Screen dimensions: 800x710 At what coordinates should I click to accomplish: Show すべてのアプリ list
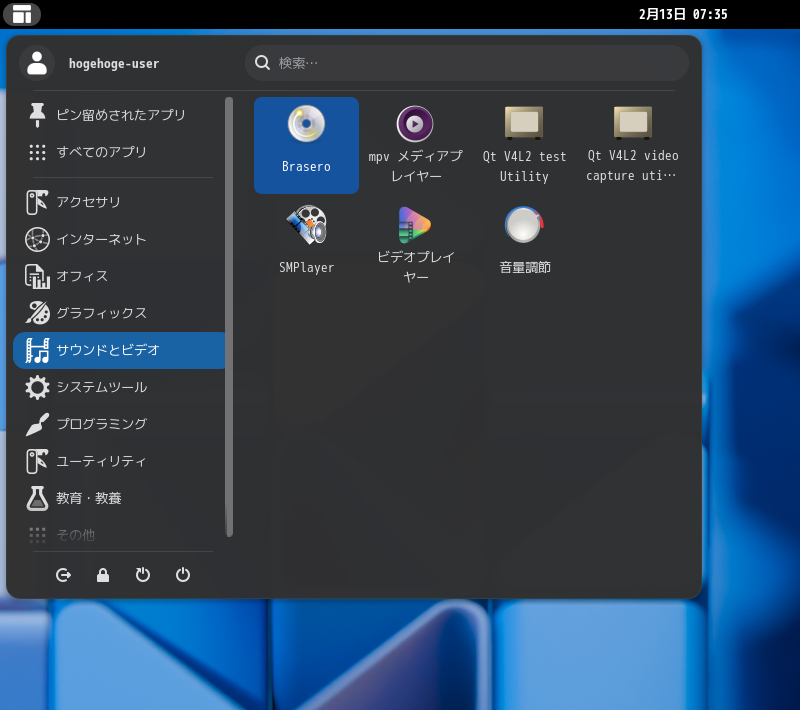(x=119, y=152)
